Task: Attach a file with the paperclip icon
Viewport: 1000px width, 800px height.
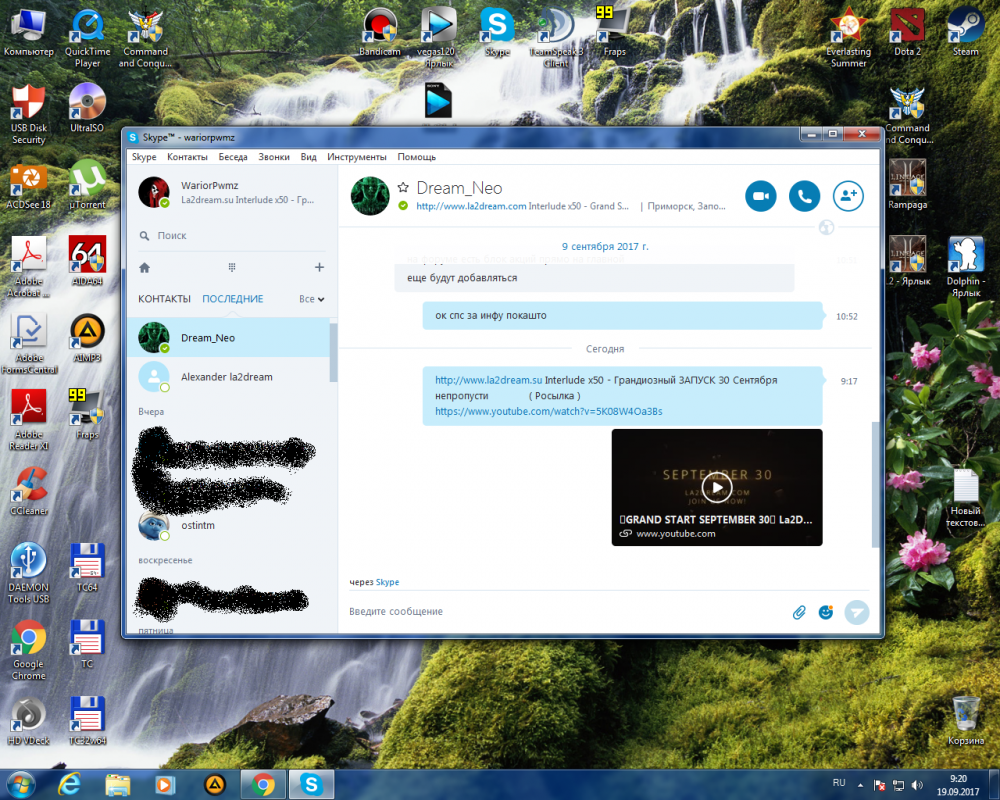Action: click(799, 612)
